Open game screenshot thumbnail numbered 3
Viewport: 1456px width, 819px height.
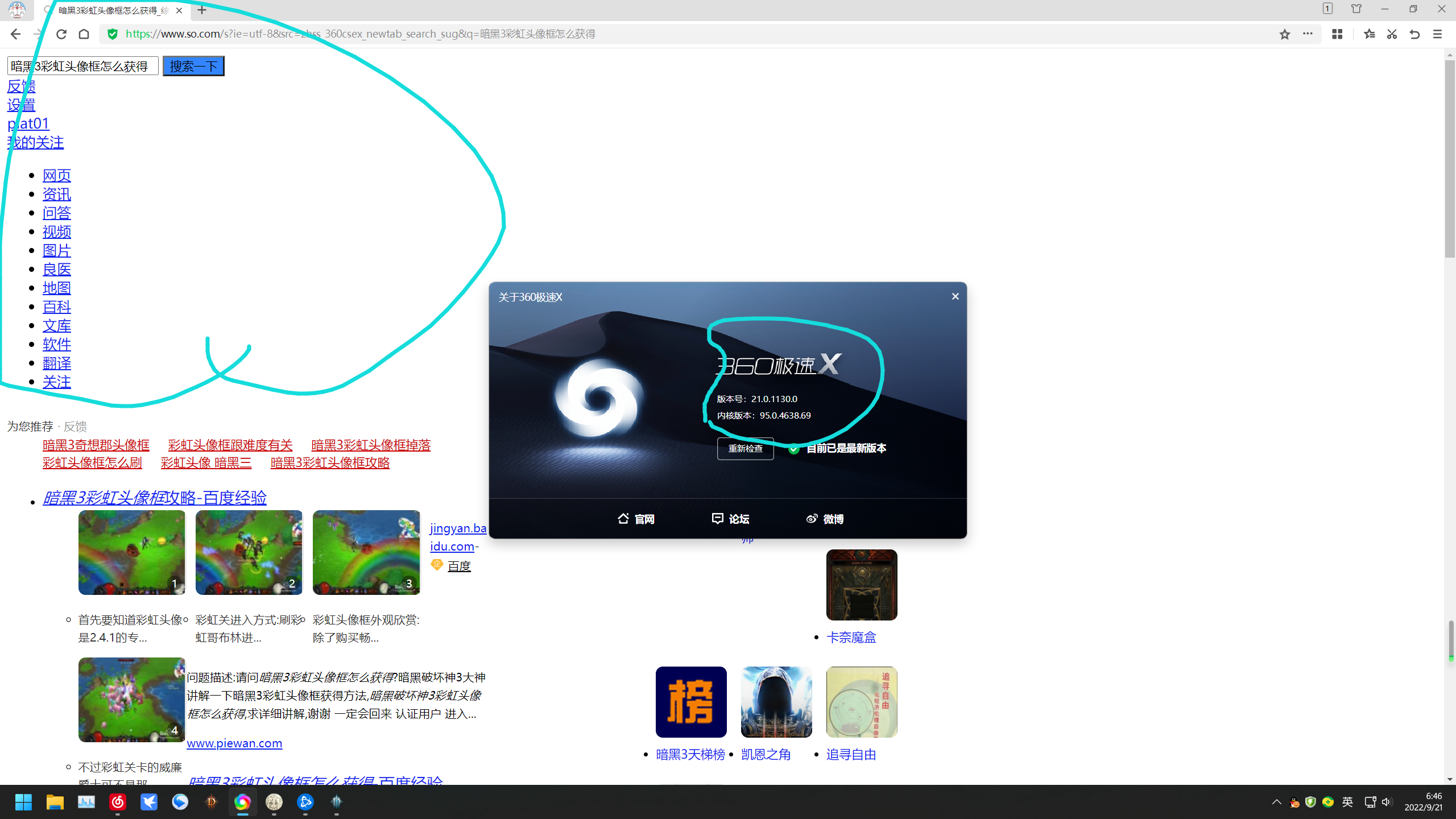(366, 552)
